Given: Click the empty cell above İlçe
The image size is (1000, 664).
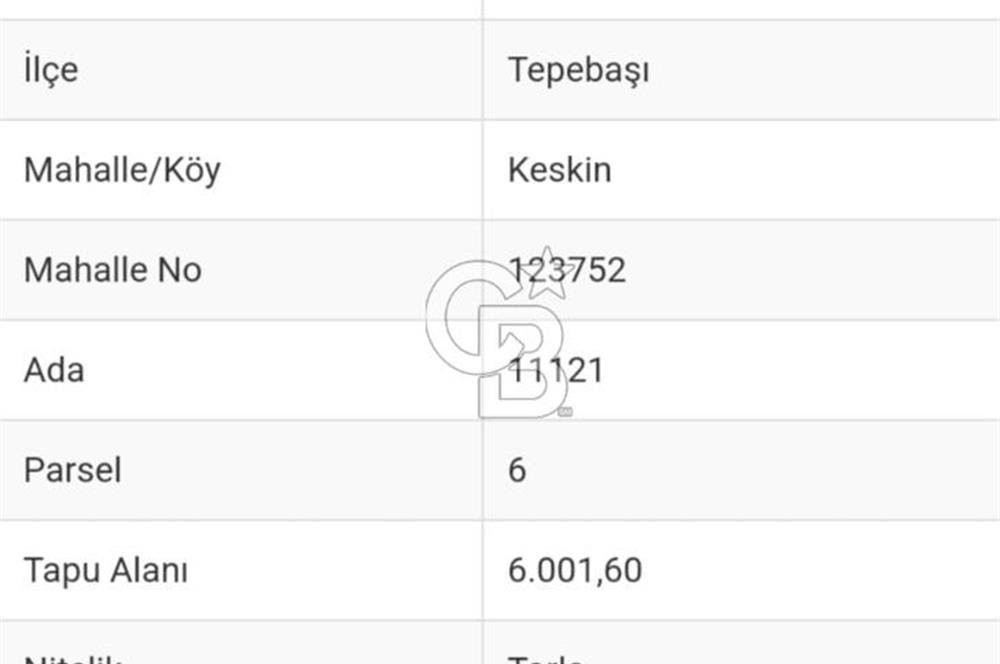Looking at the screenshot, I should 240,9.
